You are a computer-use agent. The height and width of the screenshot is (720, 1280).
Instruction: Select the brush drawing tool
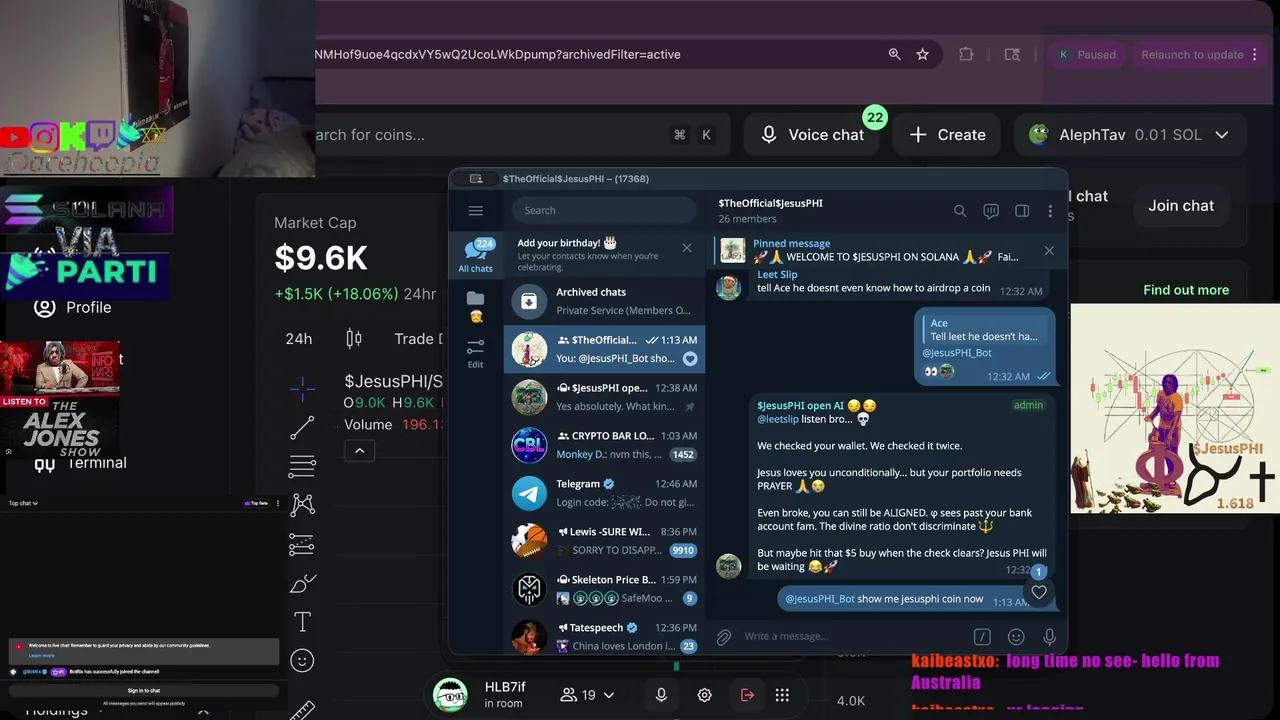click(x=302, y=583)
